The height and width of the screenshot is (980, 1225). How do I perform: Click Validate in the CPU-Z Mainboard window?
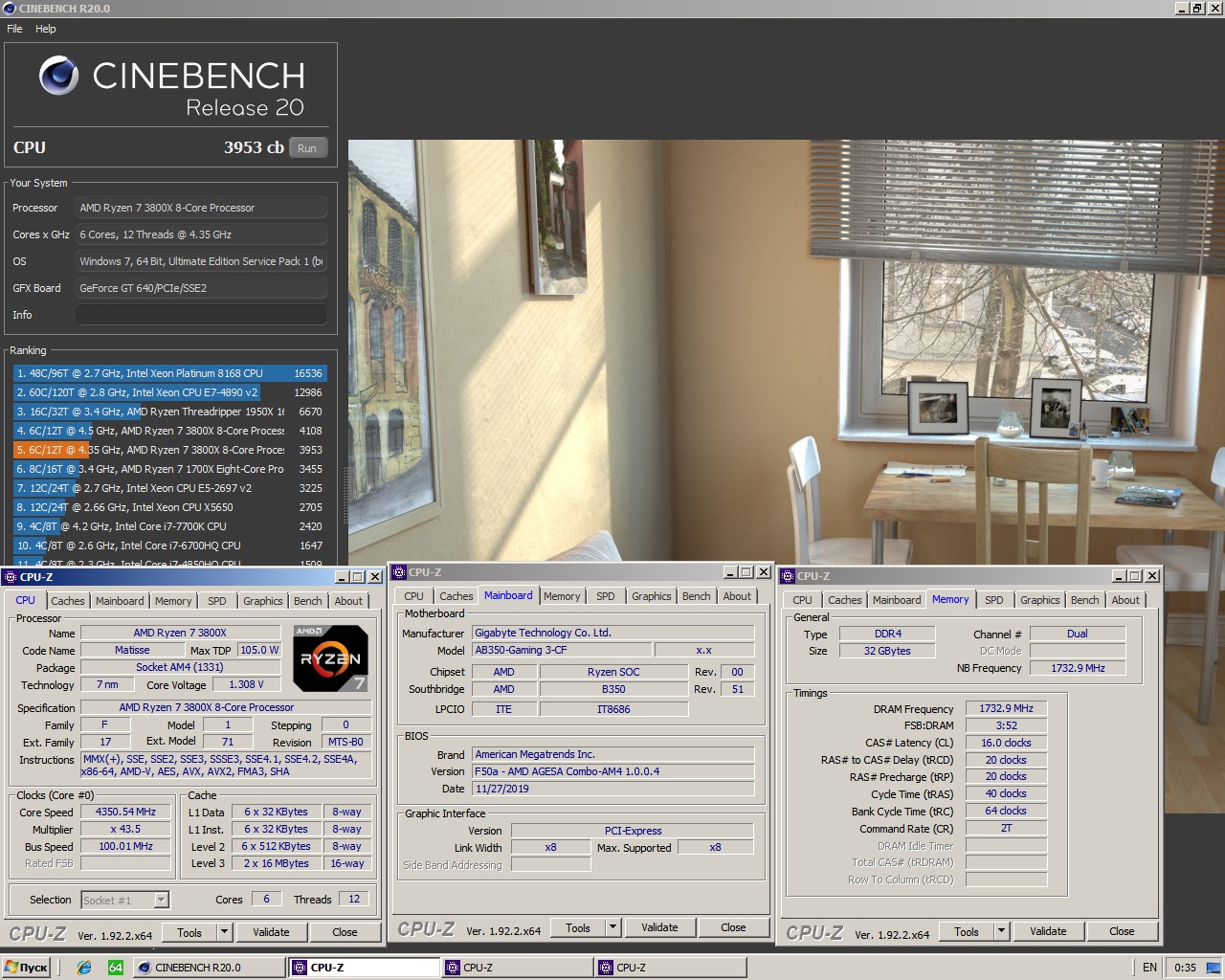[660, 927]
